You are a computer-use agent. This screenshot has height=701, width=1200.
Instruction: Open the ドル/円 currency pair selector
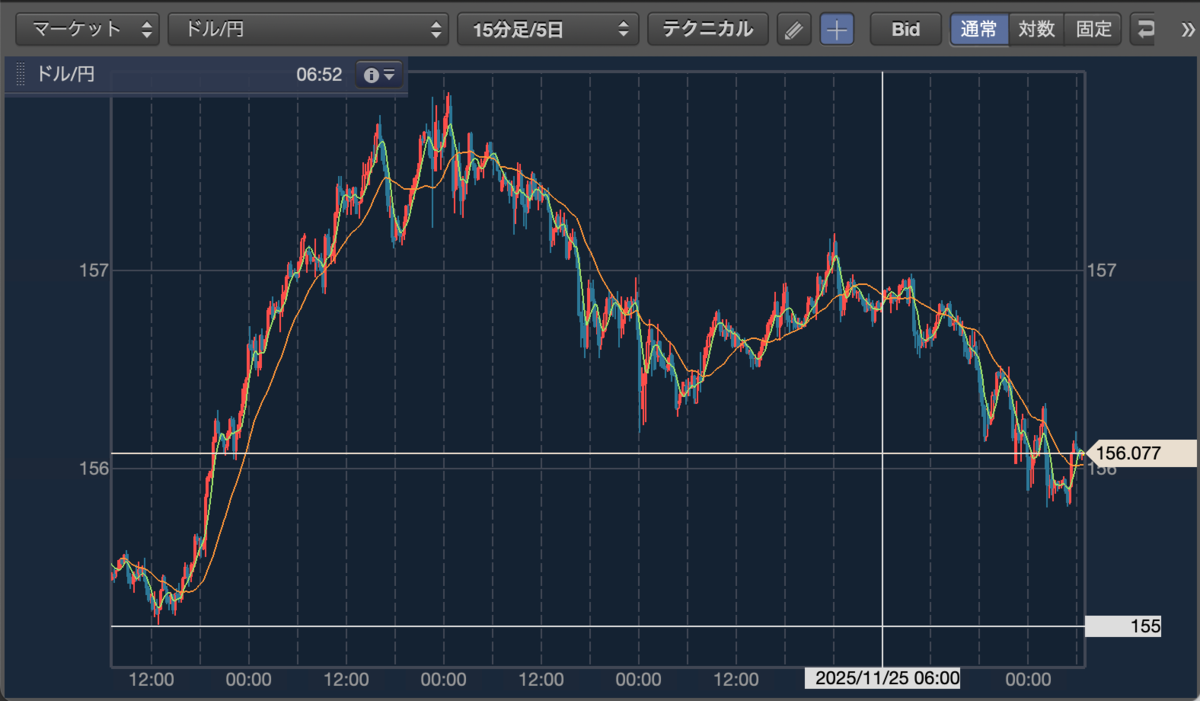[308, 29]
